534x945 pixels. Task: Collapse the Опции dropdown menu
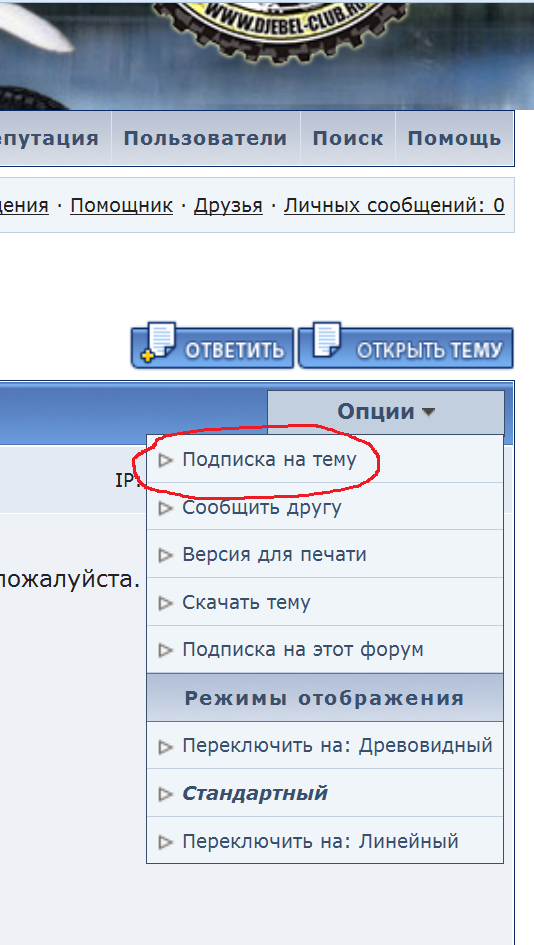coord(386,412)
